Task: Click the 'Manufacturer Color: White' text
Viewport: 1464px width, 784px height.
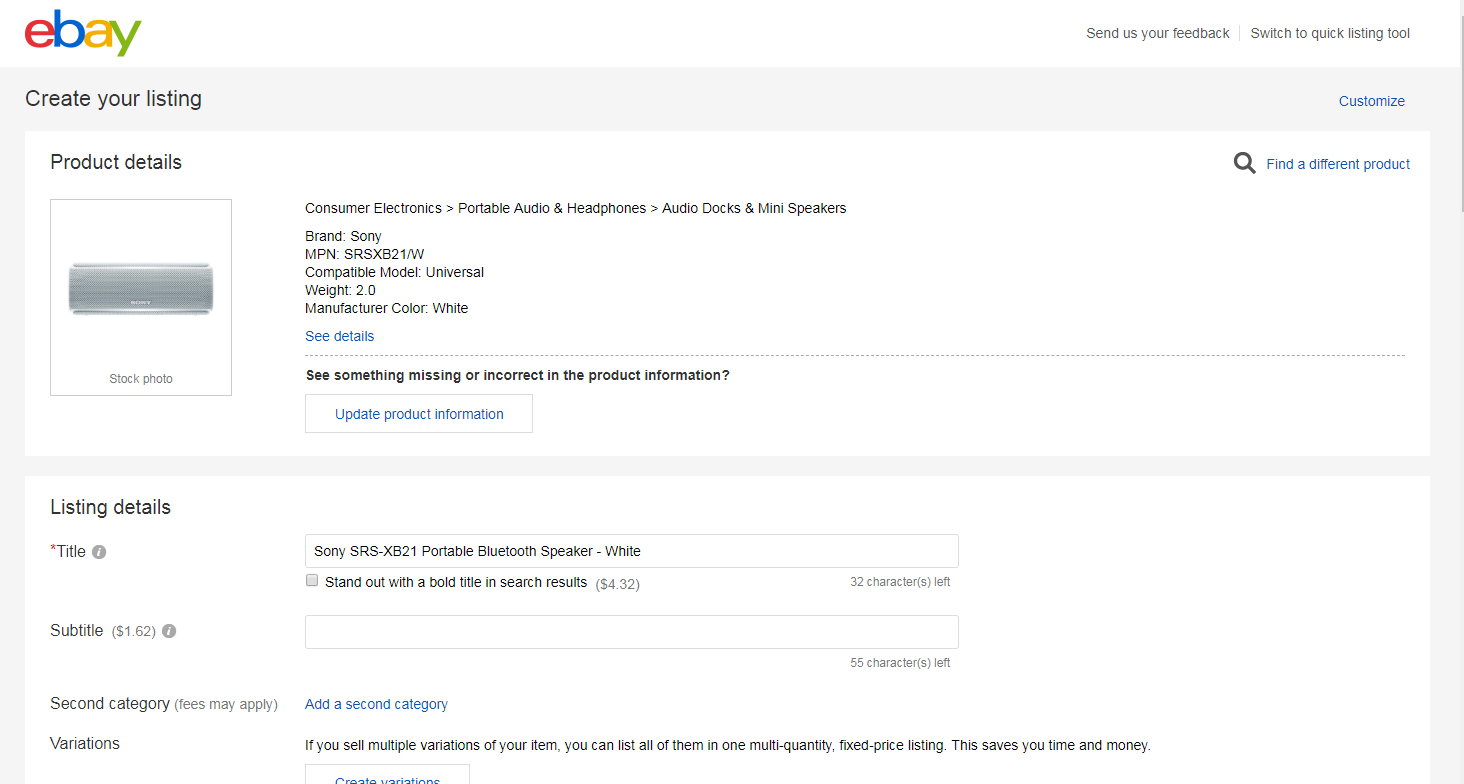Action: coord(386,308)
